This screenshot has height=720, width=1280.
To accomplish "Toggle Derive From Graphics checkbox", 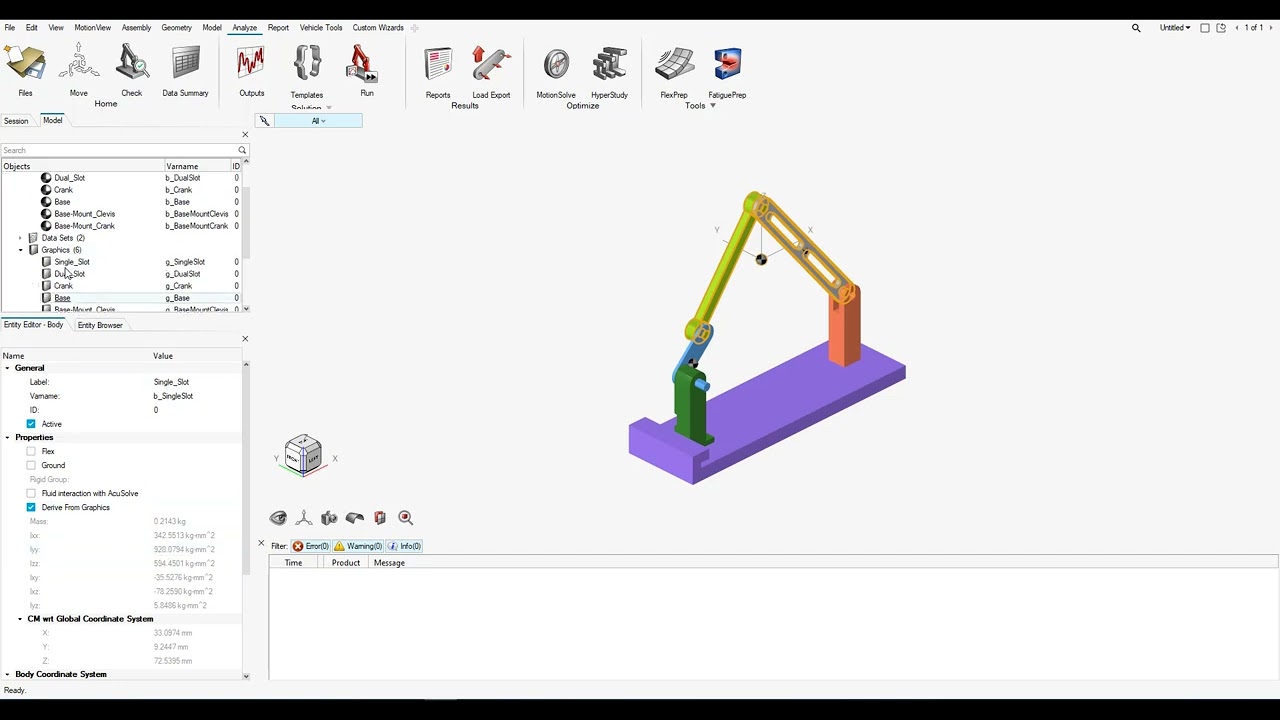I will coord(31,508).
